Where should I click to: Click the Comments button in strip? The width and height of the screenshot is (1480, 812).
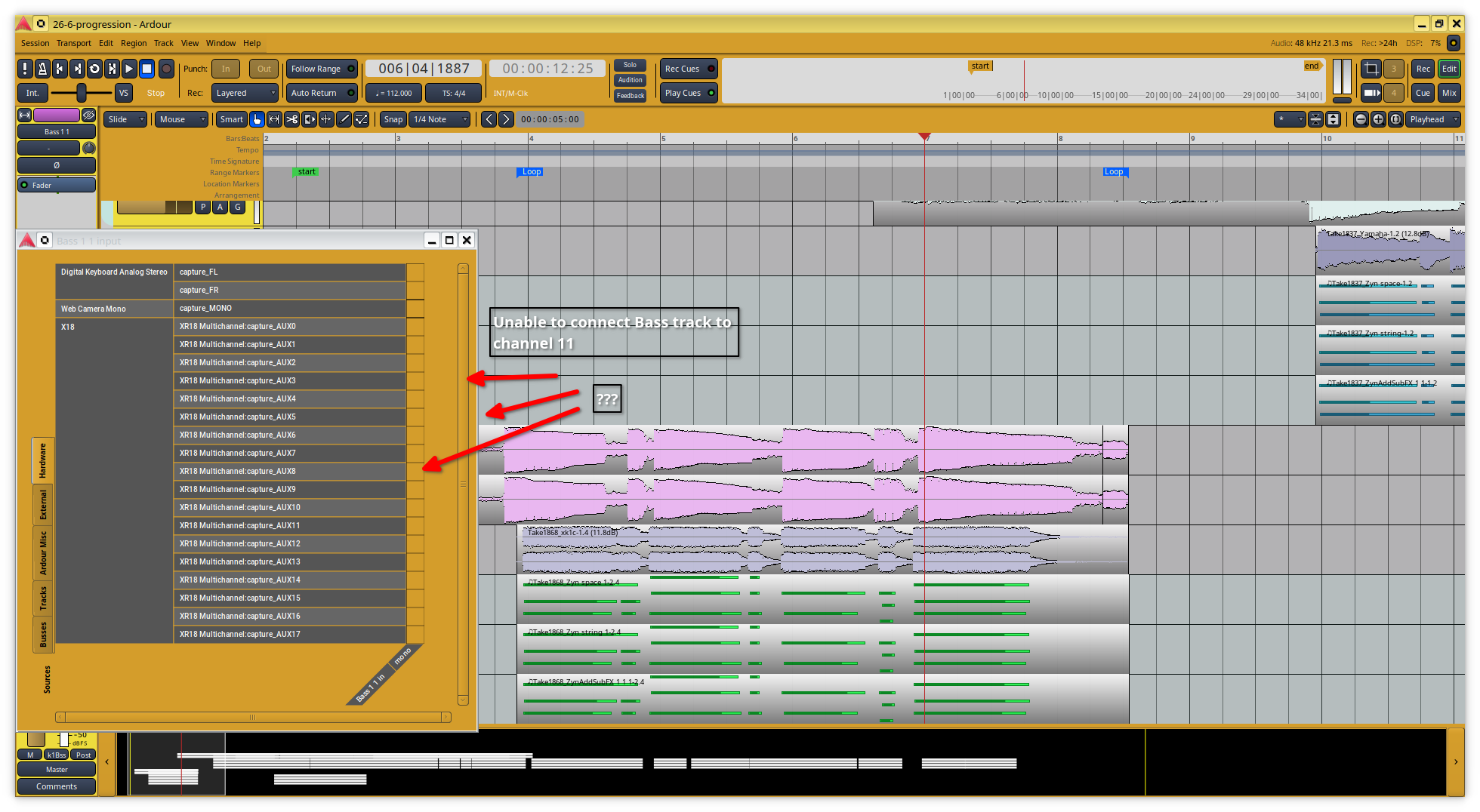(57, 786)
